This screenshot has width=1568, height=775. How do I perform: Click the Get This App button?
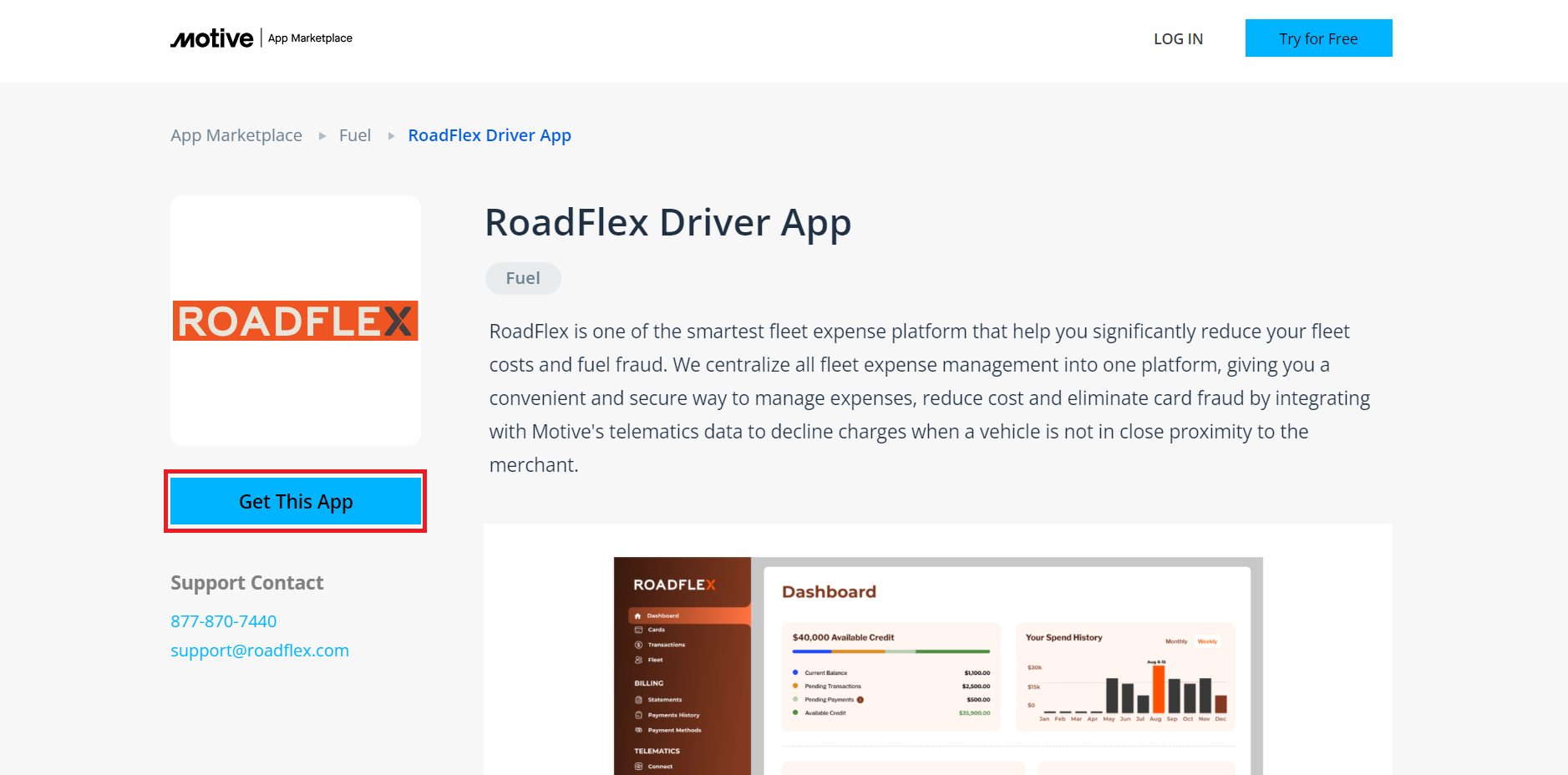point(296,501)
